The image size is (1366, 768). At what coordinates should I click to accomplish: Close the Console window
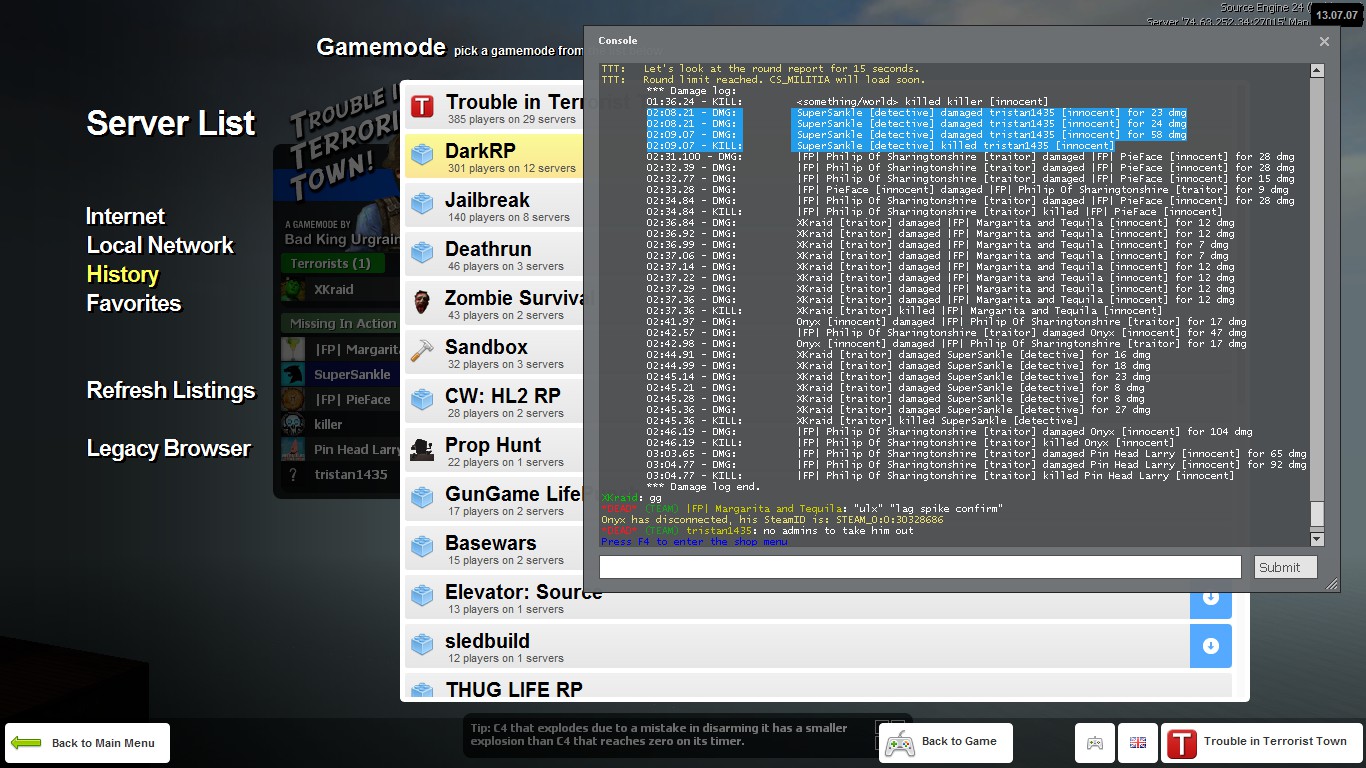pos(1324,42)
